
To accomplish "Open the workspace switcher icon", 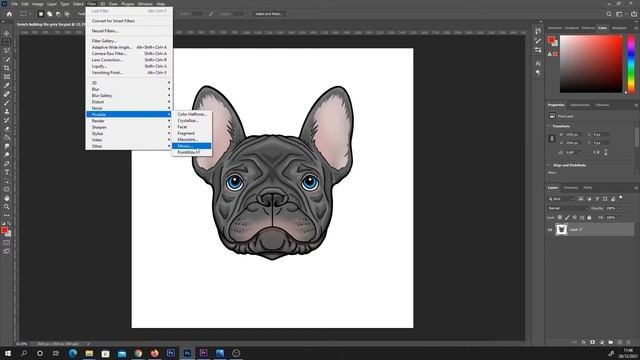I will click(x=620, y=14).
